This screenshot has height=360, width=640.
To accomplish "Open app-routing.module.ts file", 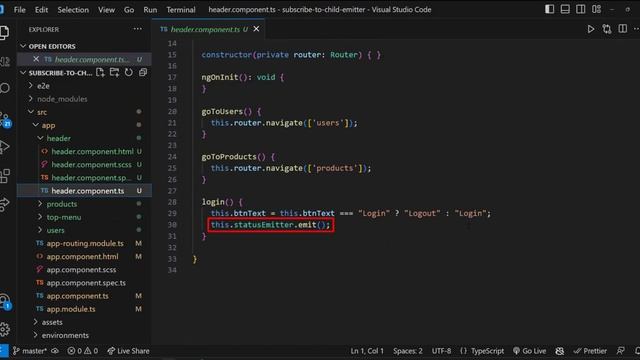I will click(85, 243).
